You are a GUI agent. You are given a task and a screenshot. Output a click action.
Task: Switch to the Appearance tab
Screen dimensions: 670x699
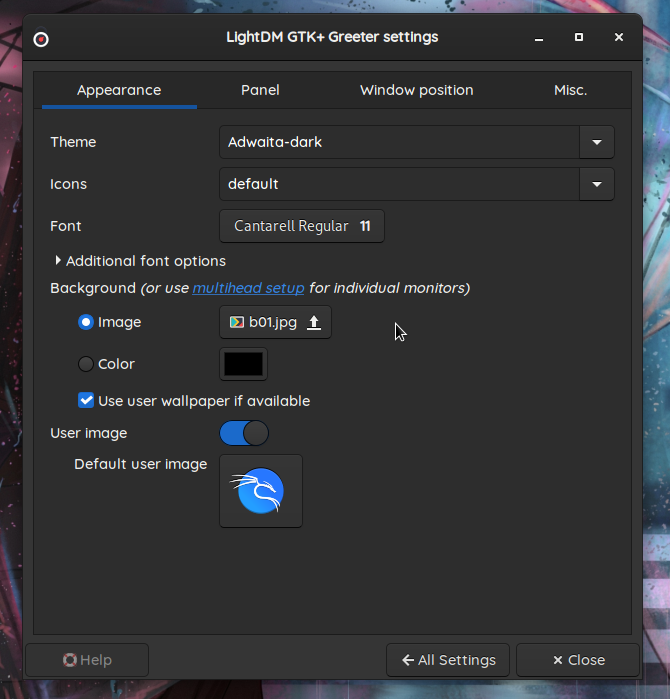[119, 90]
